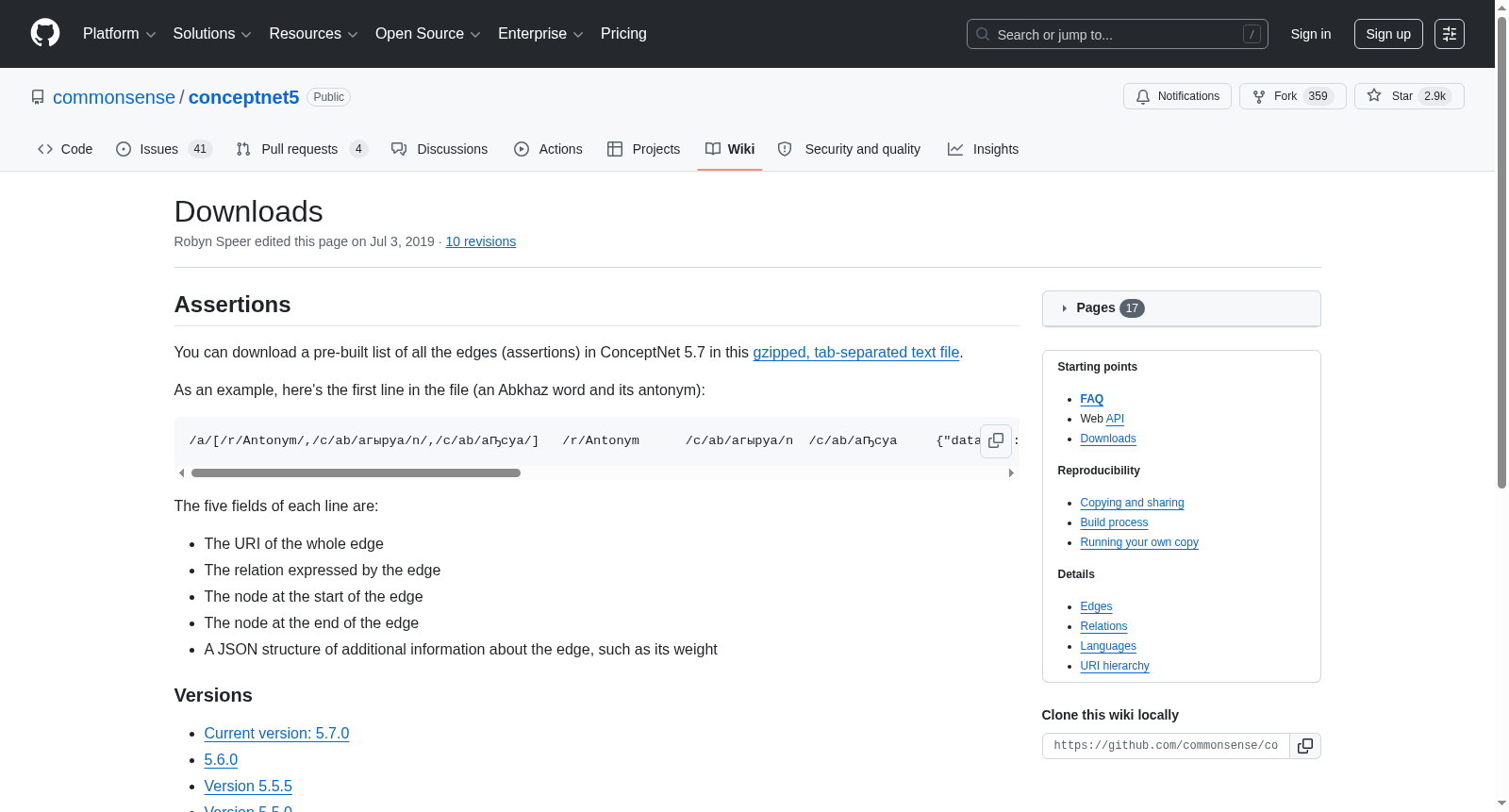Open the Version 5.5.5 link

point(248,786)
